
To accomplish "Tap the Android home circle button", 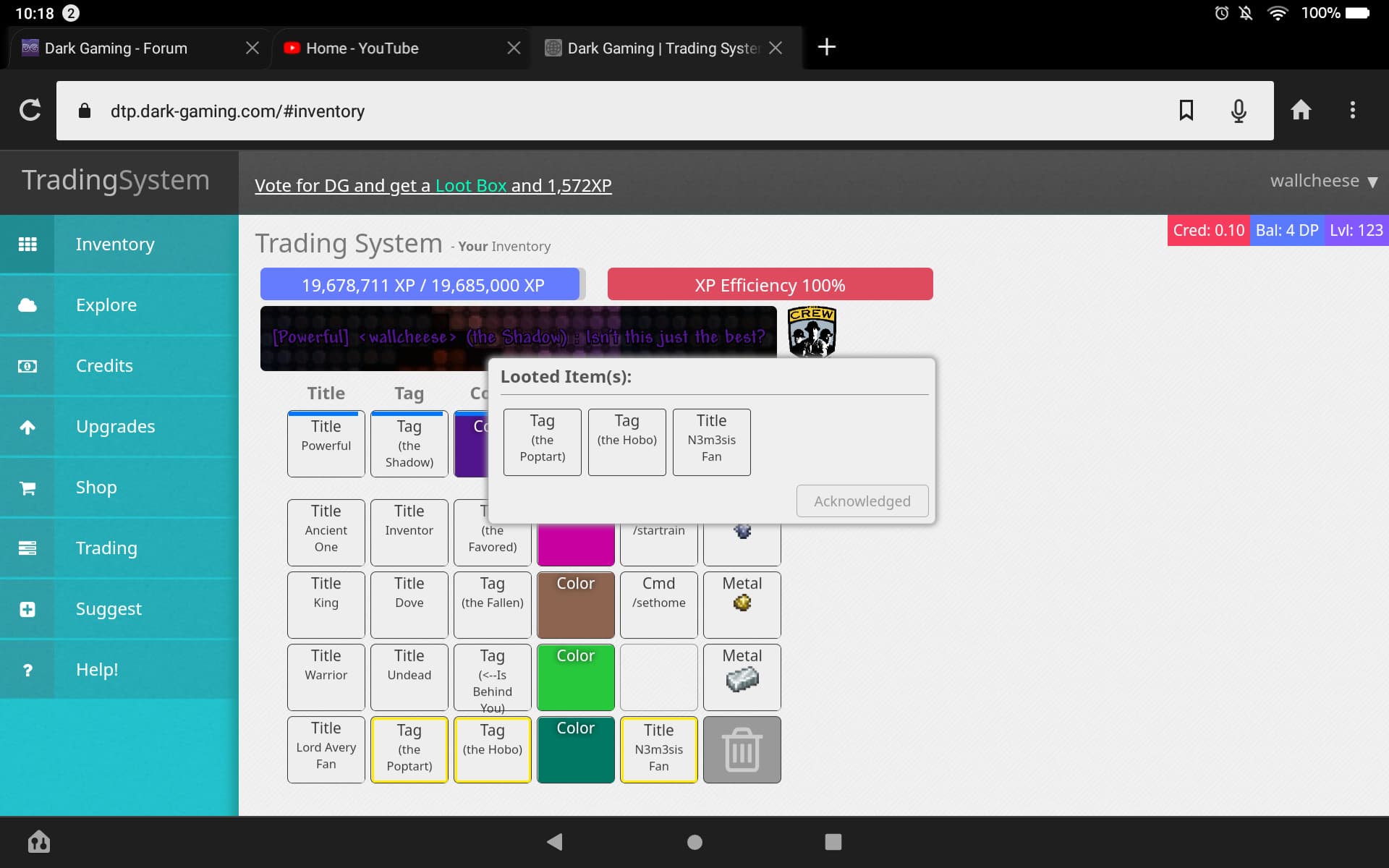I will tap(694, 842).
